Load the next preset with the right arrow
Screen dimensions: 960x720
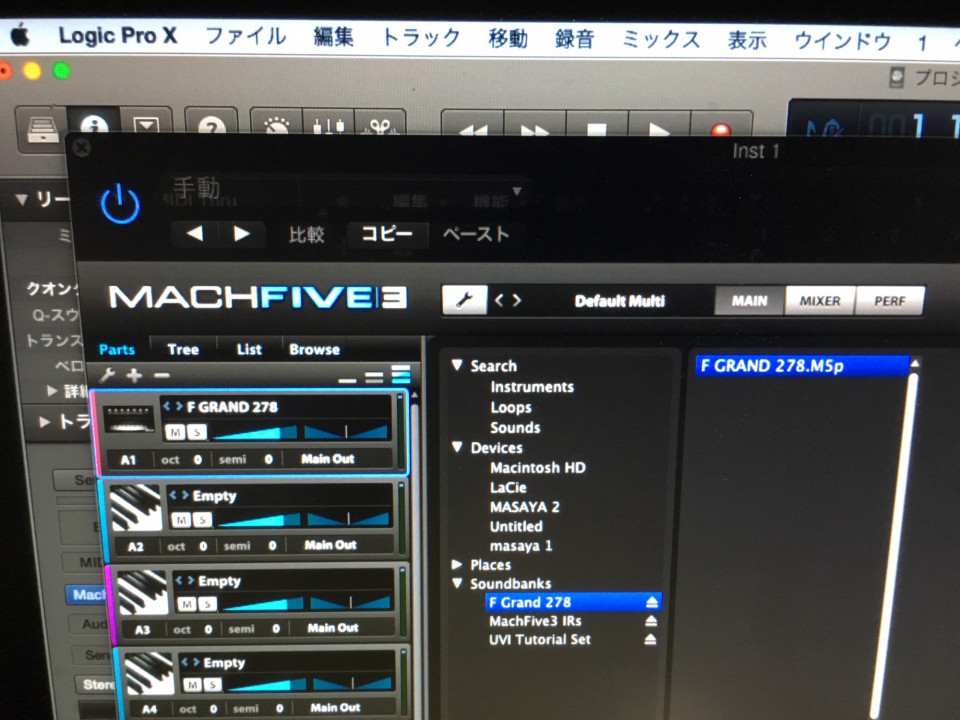coord(241,233)
